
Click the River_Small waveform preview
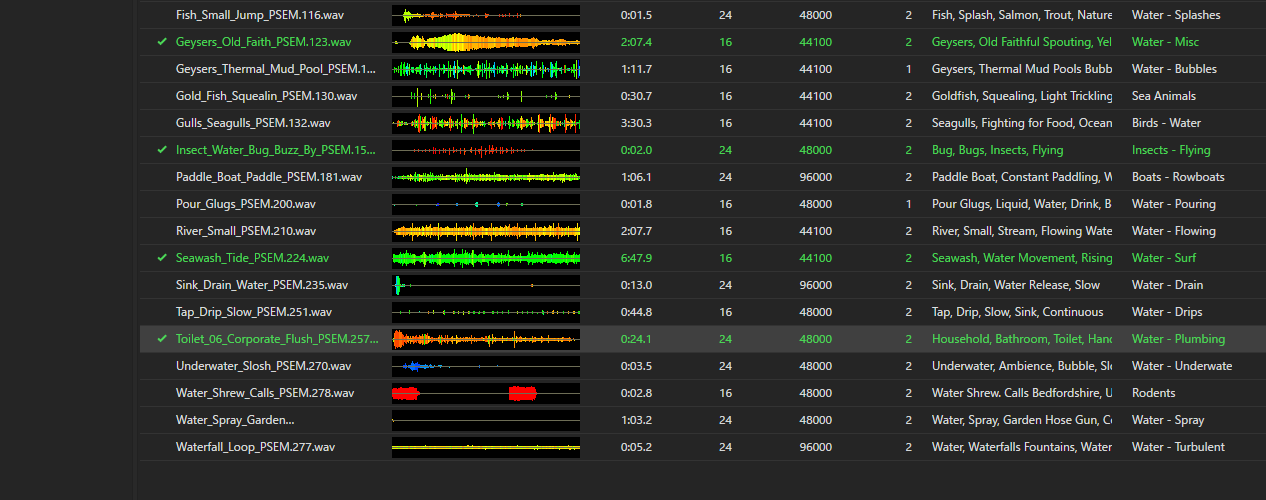tap(486, 231)
